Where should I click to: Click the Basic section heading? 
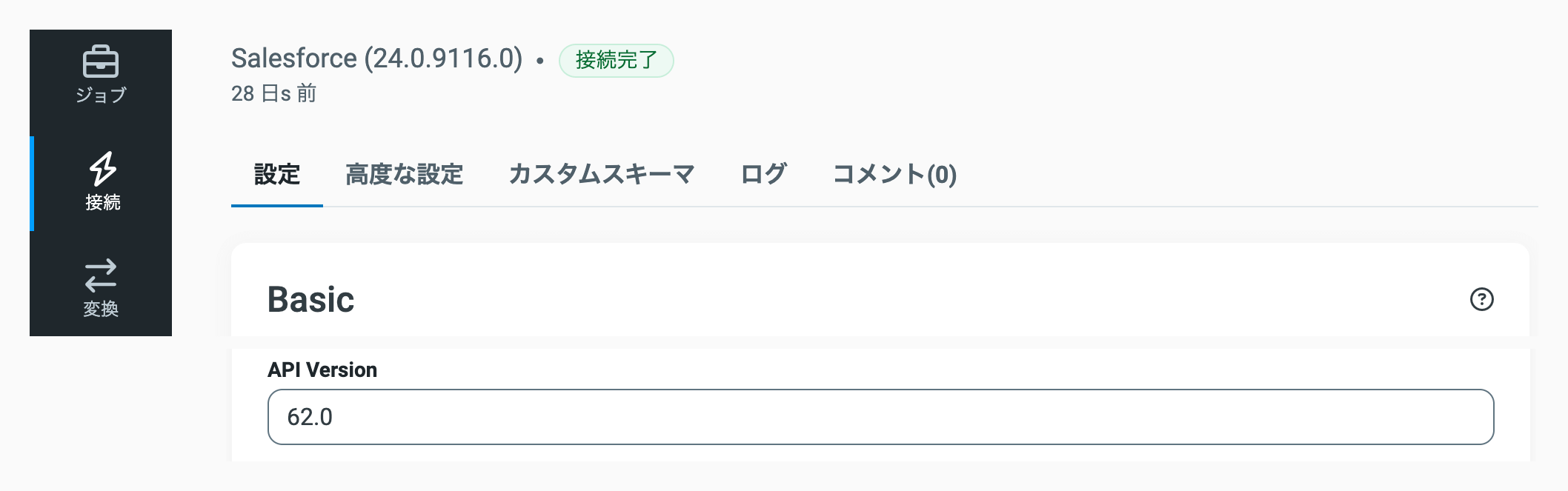(x=310, y=299)
